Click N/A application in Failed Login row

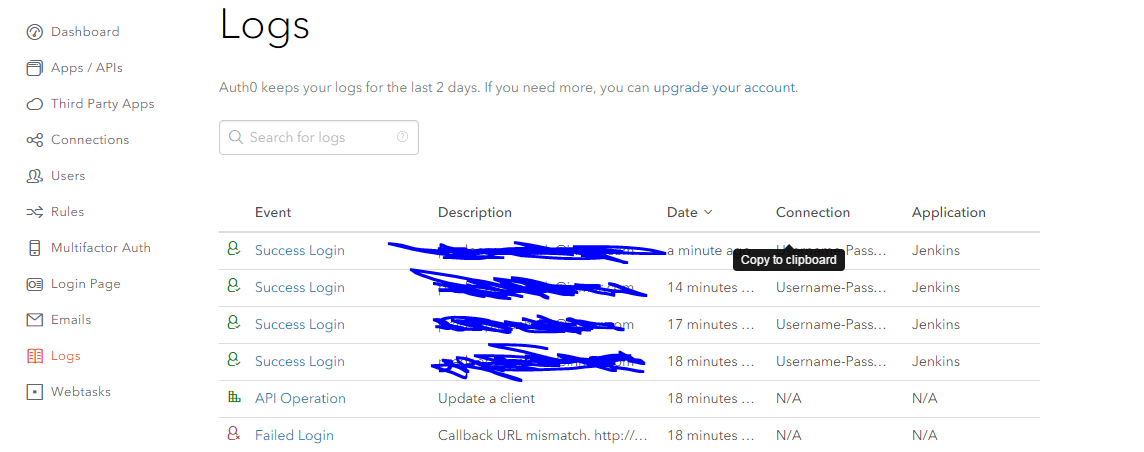(x=924, y=435)
